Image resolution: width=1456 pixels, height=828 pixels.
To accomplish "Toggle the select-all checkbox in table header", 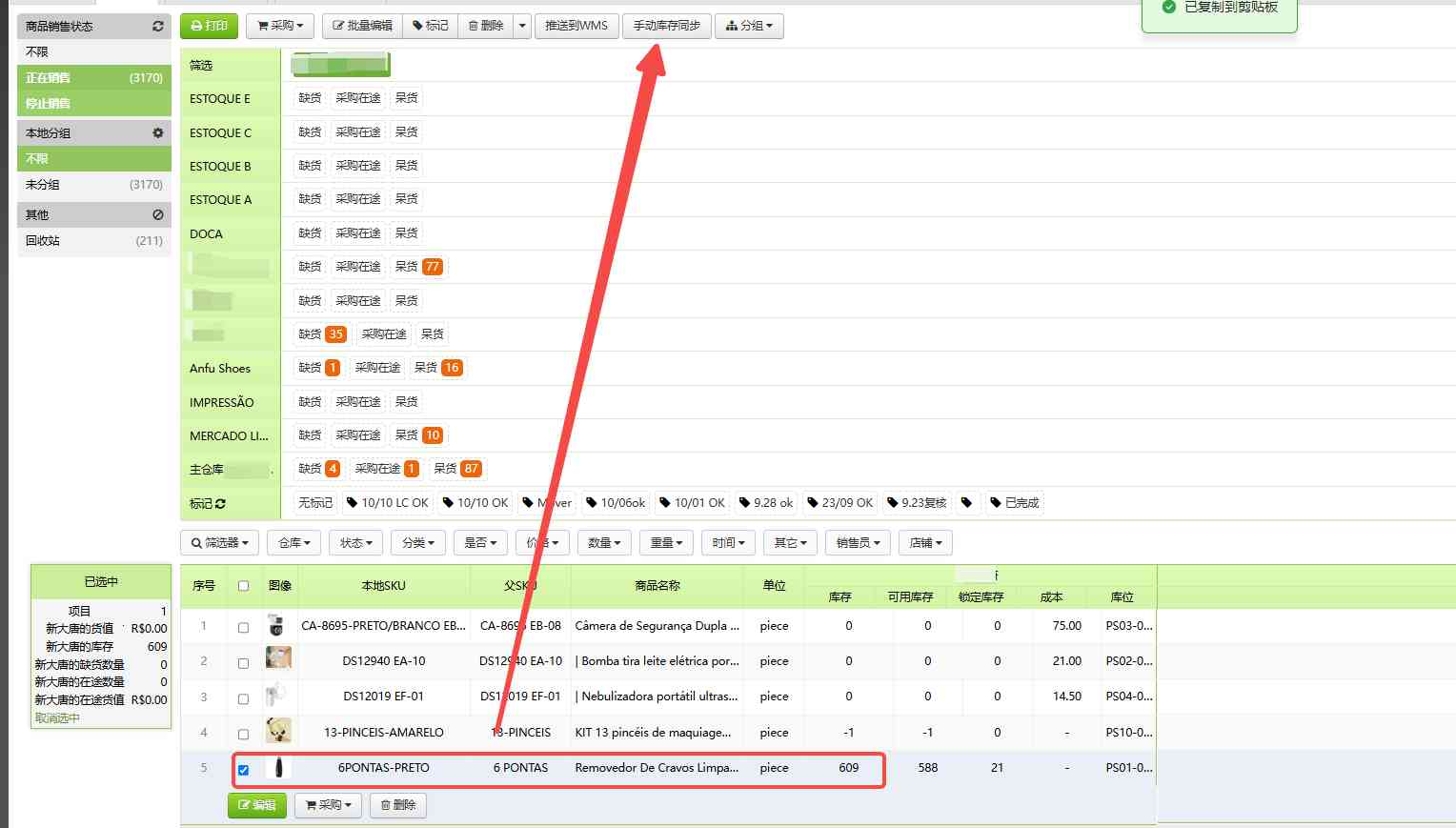I will pos(243,586).
